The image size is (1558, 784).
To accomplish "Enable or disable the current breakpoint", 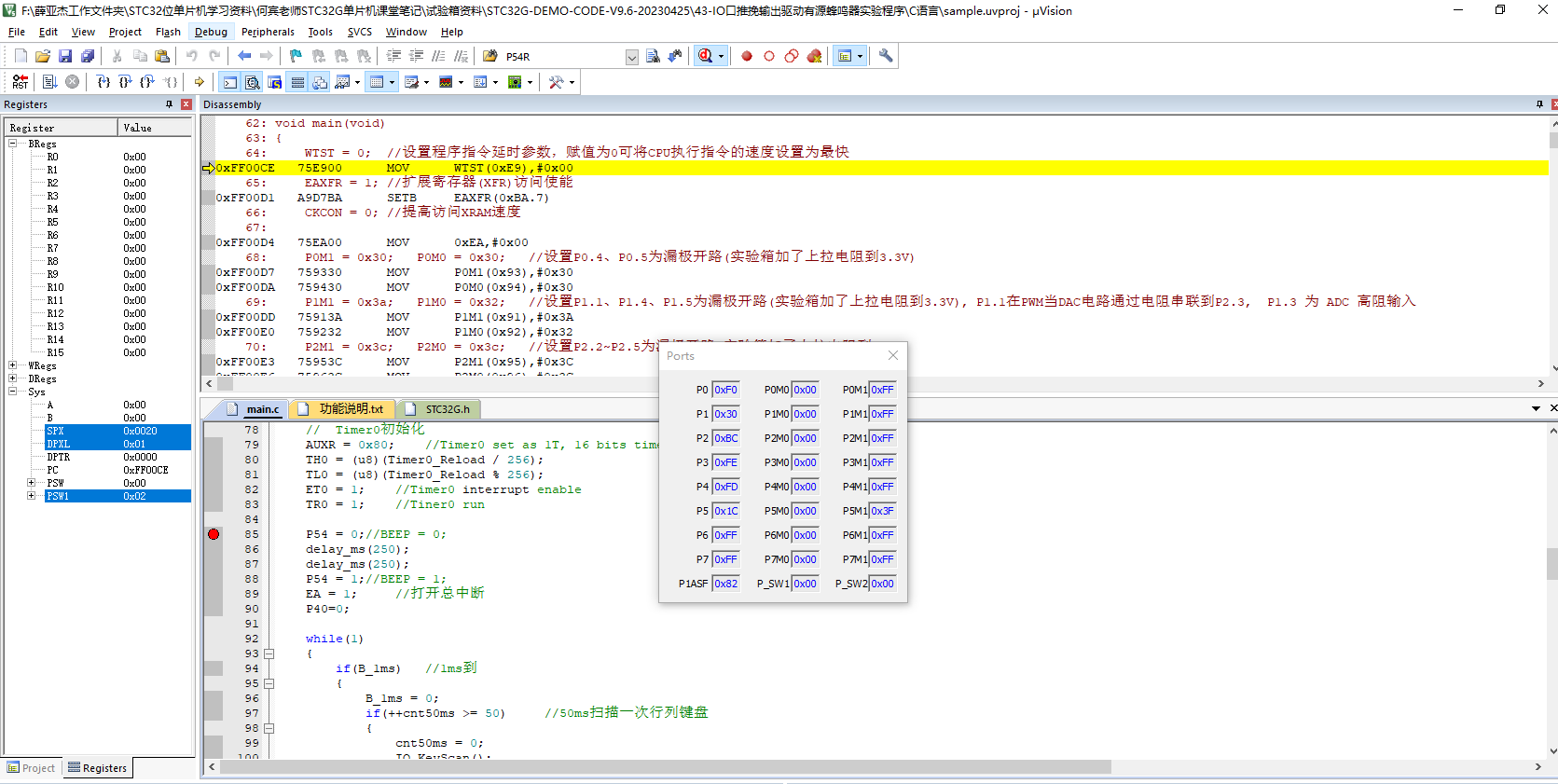I will (x=769, y=56).
